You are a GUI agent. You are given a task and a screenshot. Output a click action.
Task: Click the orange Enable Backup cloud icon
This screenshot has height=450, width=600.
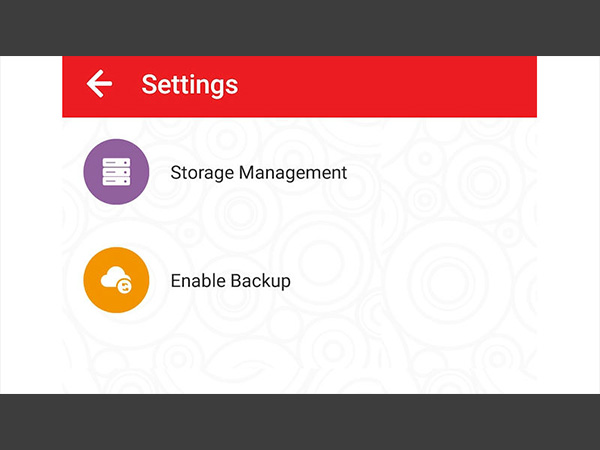click(116, 280)
